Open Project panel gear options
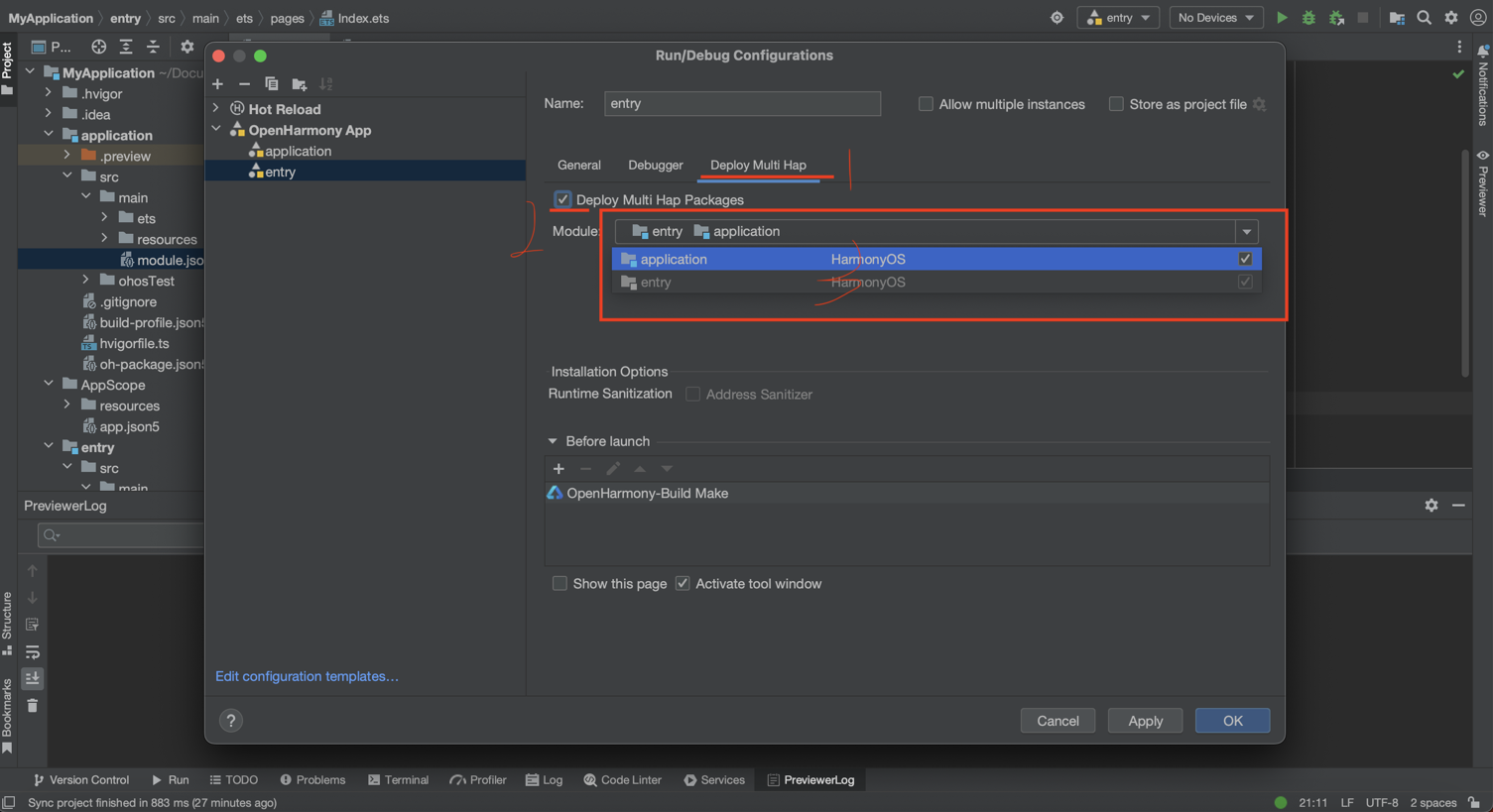1493x812 pixels. [x=187, y=47]
